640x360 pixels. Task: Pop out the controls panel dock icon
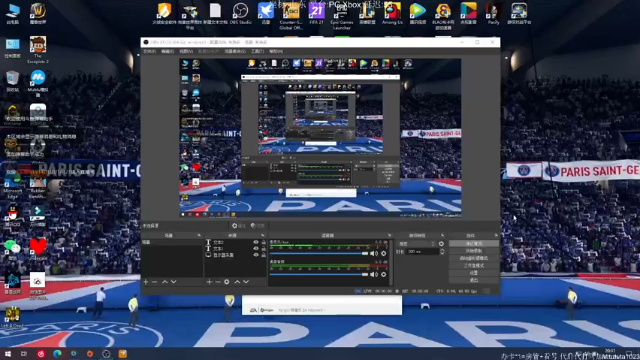pyautogui.click(x=496, y=236)
